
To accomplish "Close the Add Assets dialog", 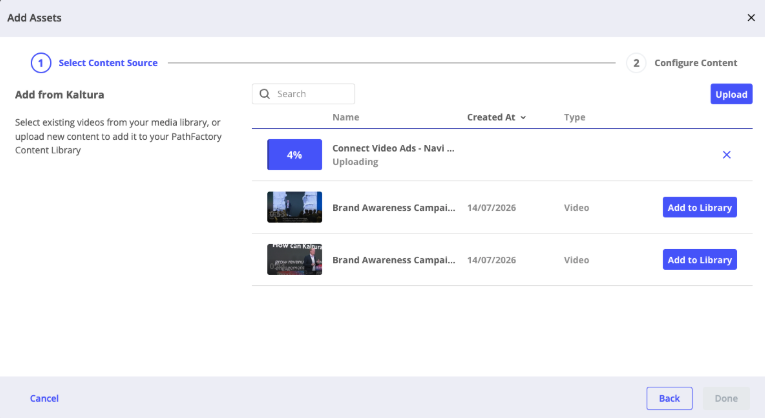I will (x=751, y=18).
